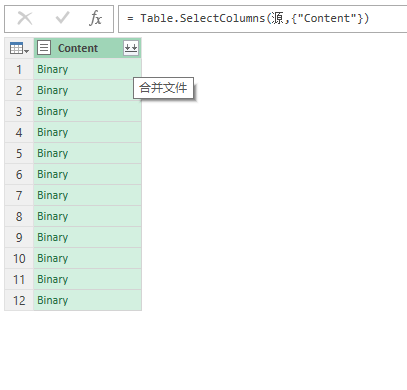
Task: Confirm the formula with checkmark icon
Action: coord(62,18)
